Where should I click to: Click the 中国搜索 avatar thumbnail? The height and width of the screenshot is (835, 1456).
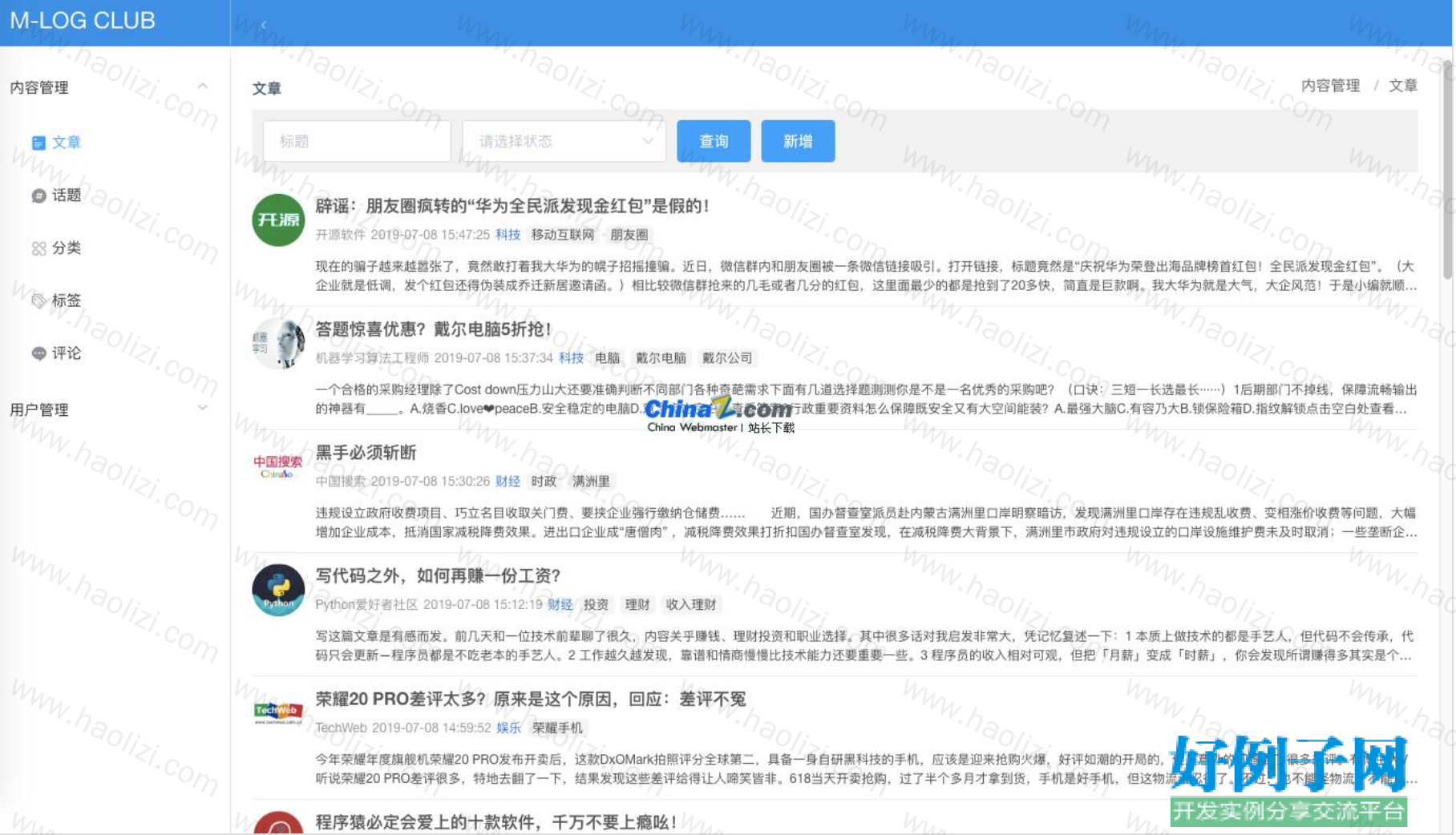pos(278,467)
